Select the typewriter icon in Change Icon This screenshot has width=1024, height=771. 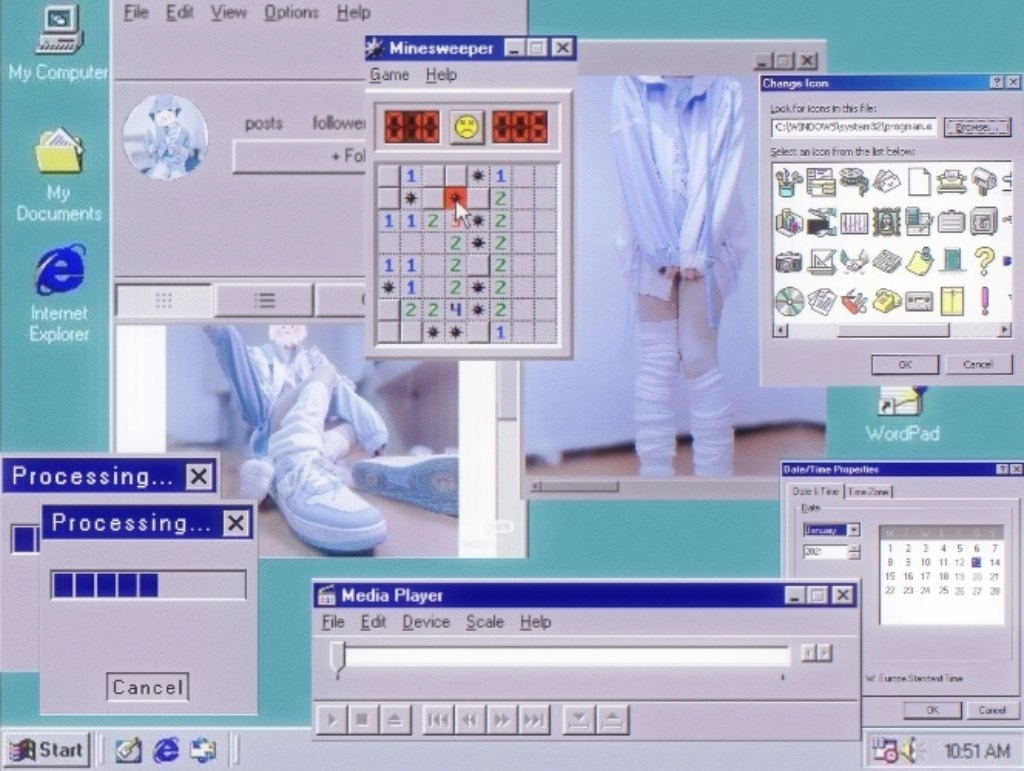[x=952, y=182]
